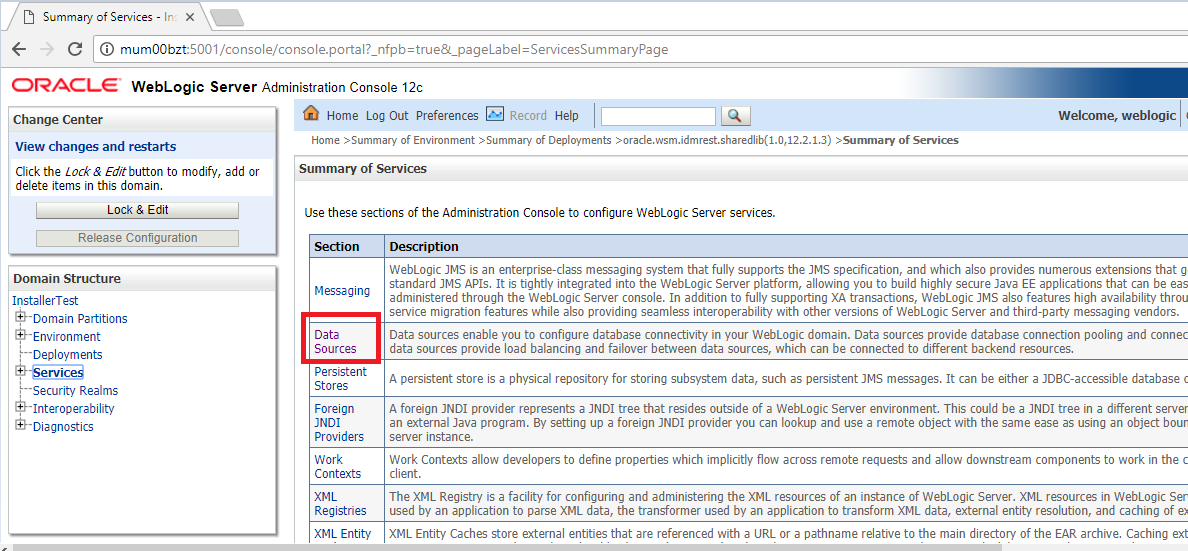Expand the Diagnostics tree node
Viewport: 1188px width, 551px height.
(20, 425)
